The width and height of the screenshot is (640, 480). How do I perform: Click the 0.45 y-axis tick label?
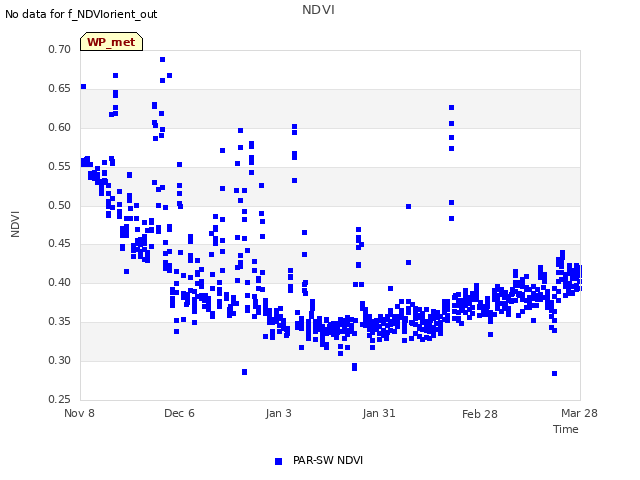pyautogui.click(x=59, y=244)
